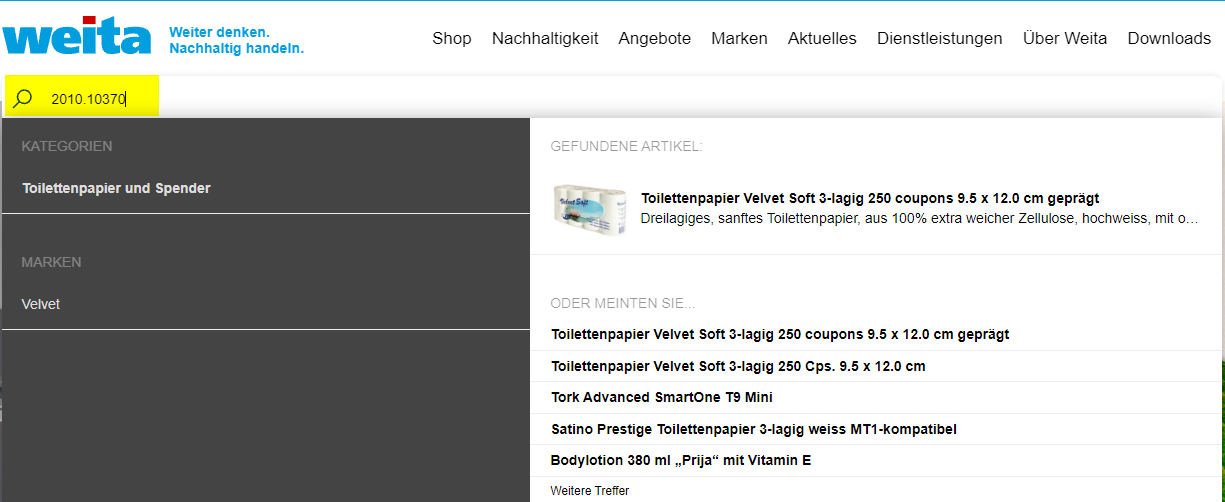The width and height of the screenshot is (1225, 502).
Task: Click the magnifying glass search icon
Action: coord(23,99)
